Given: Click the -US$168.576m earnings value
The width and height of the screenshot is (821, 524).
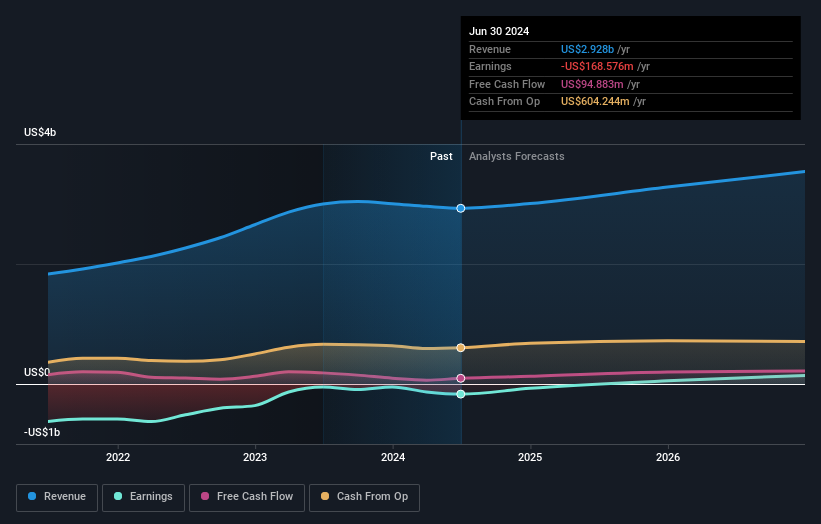Looking at the screenshot, I should click(597, 66).
